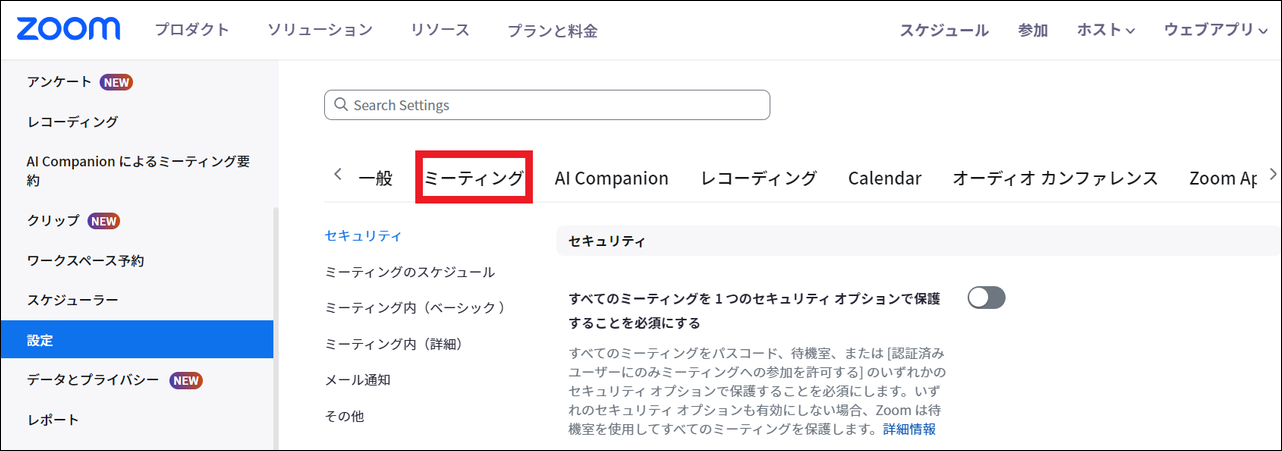Open レポート in the sidebar
Image resolution: width=1282 pixels, height=451 pixels.
click(x=53, y=420)
